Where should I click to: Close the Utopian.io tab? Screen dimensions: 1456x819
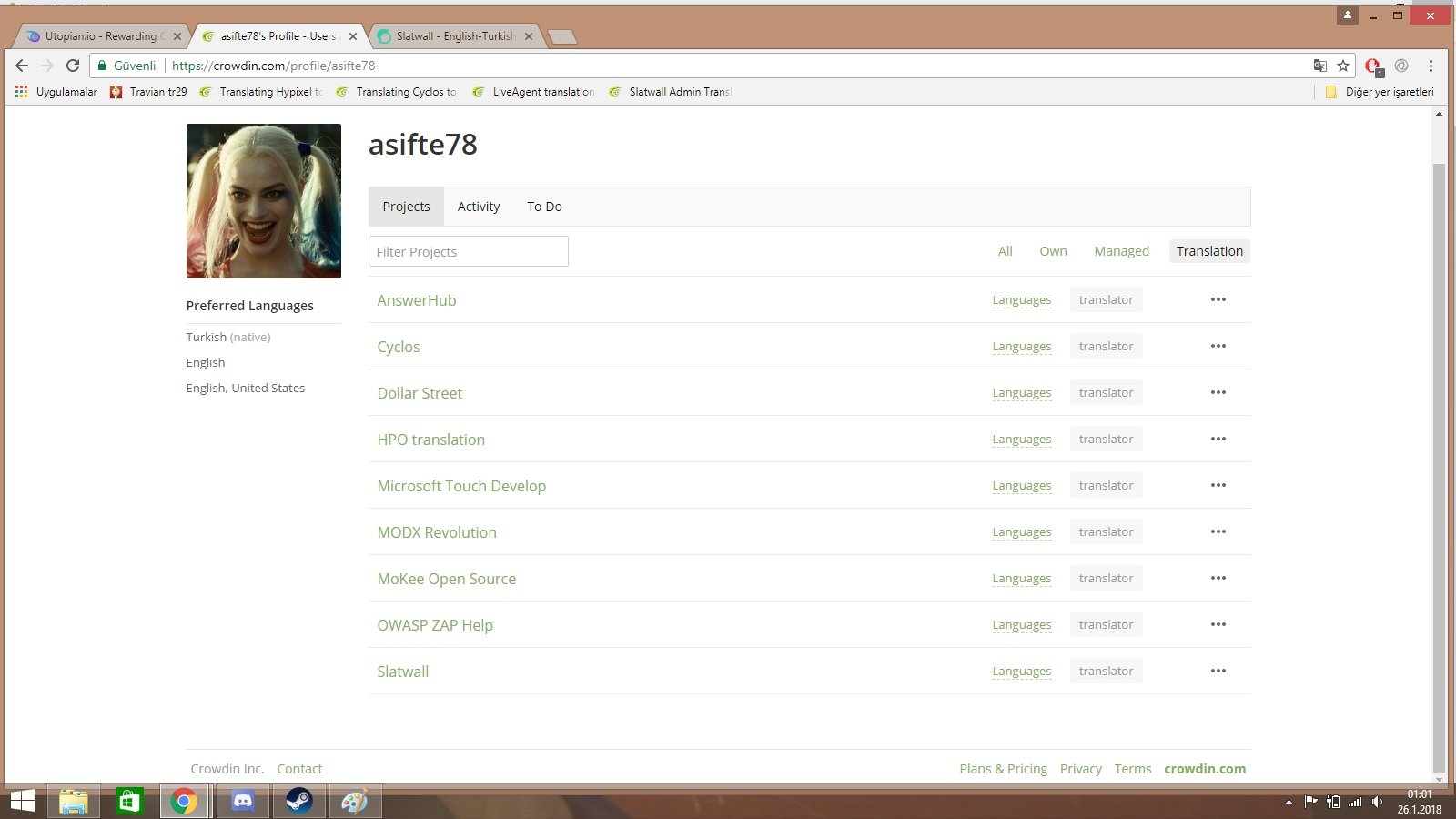177,36
